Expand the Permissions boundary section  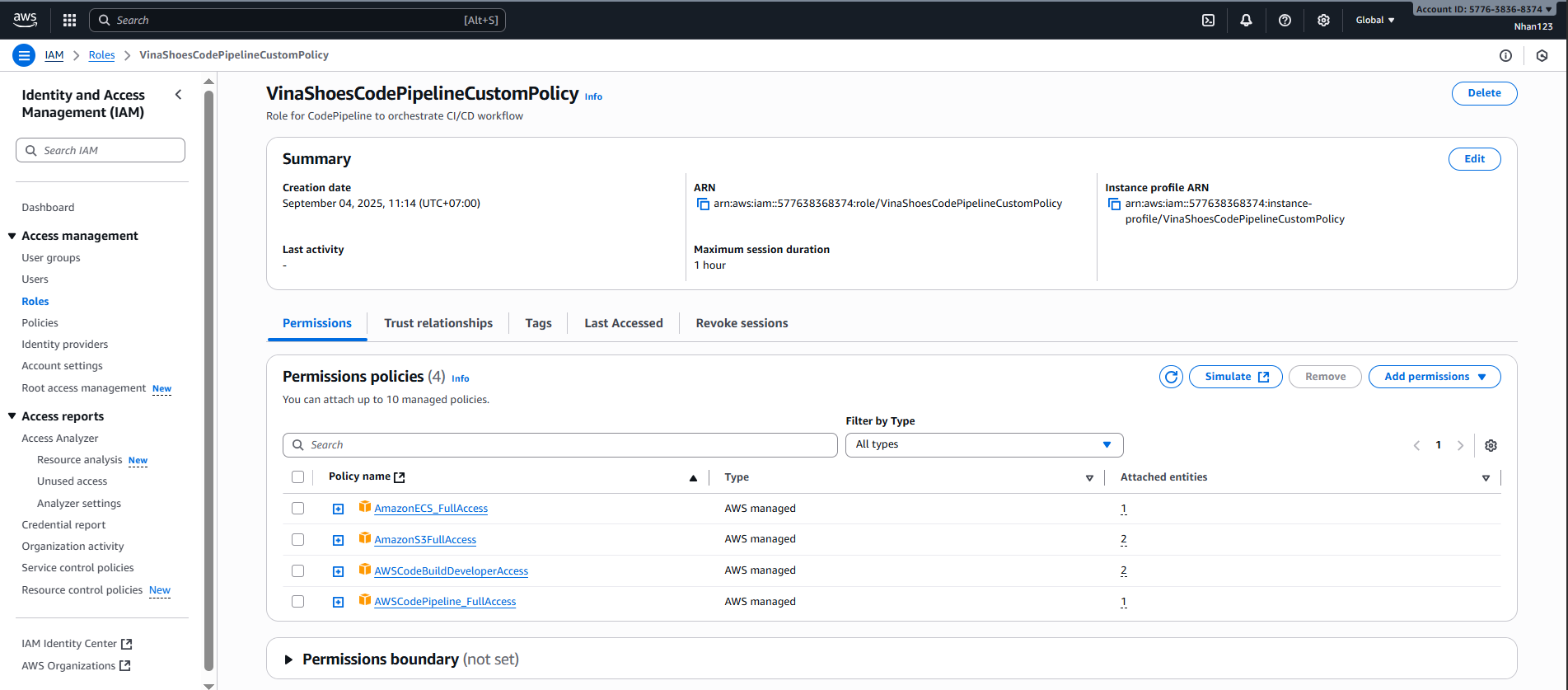(x=288, y=659)
